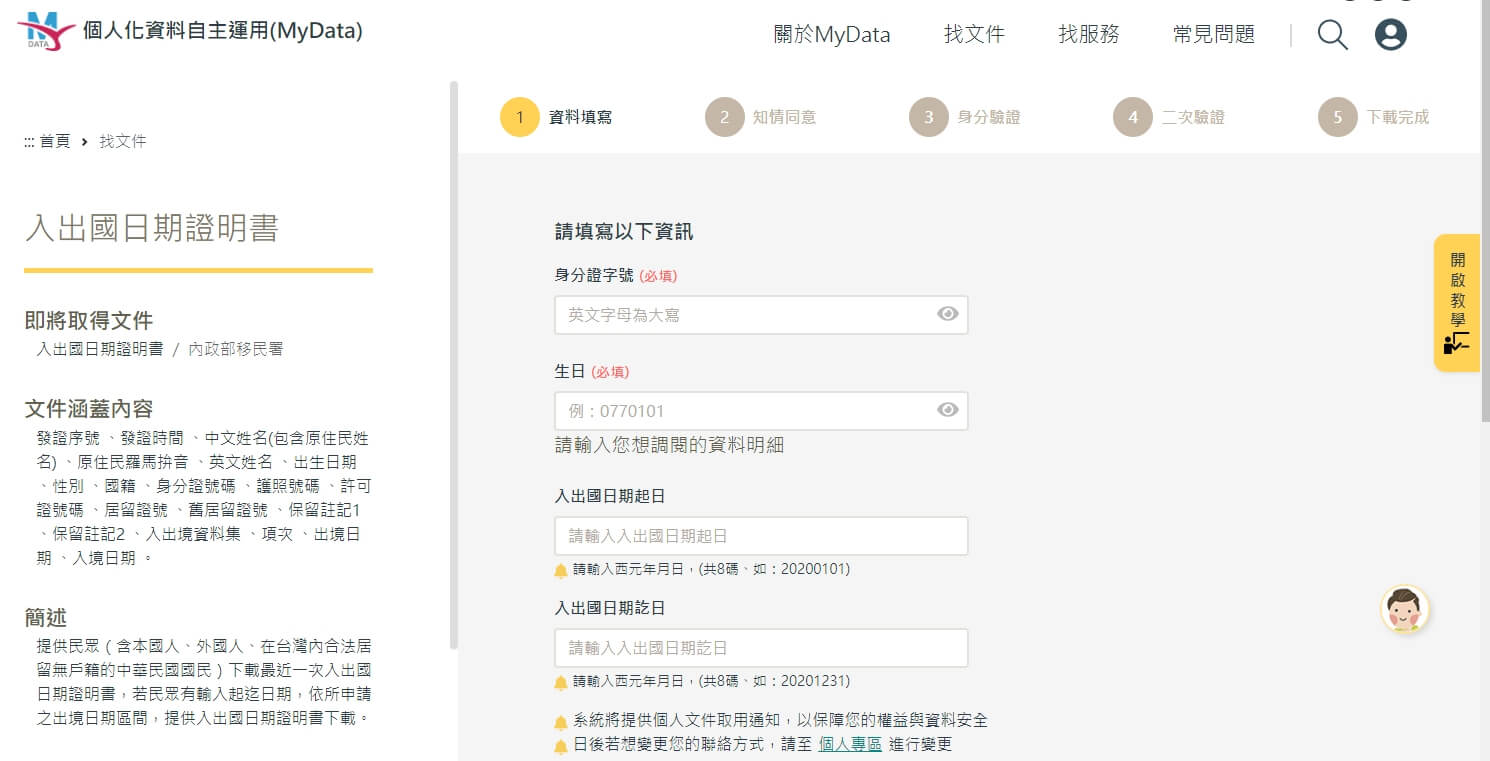
Task: Focus the 入出國日期訖日 input field
Action: click(x=761, y=648)
